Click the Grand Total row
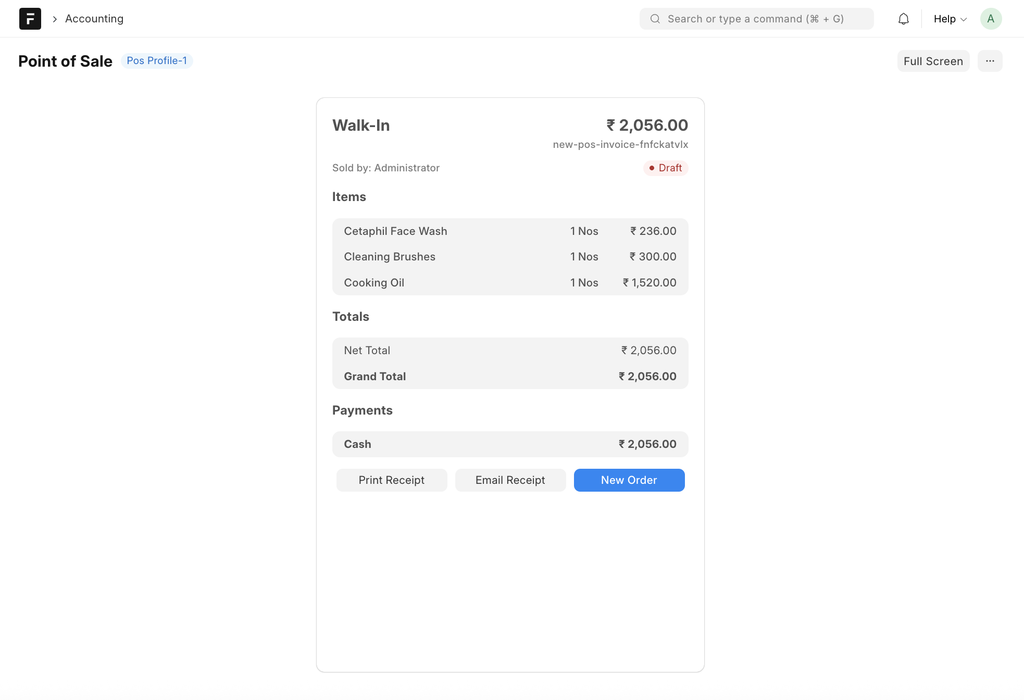The width and height of the screenshot is (1024, 700). [510, 377]
